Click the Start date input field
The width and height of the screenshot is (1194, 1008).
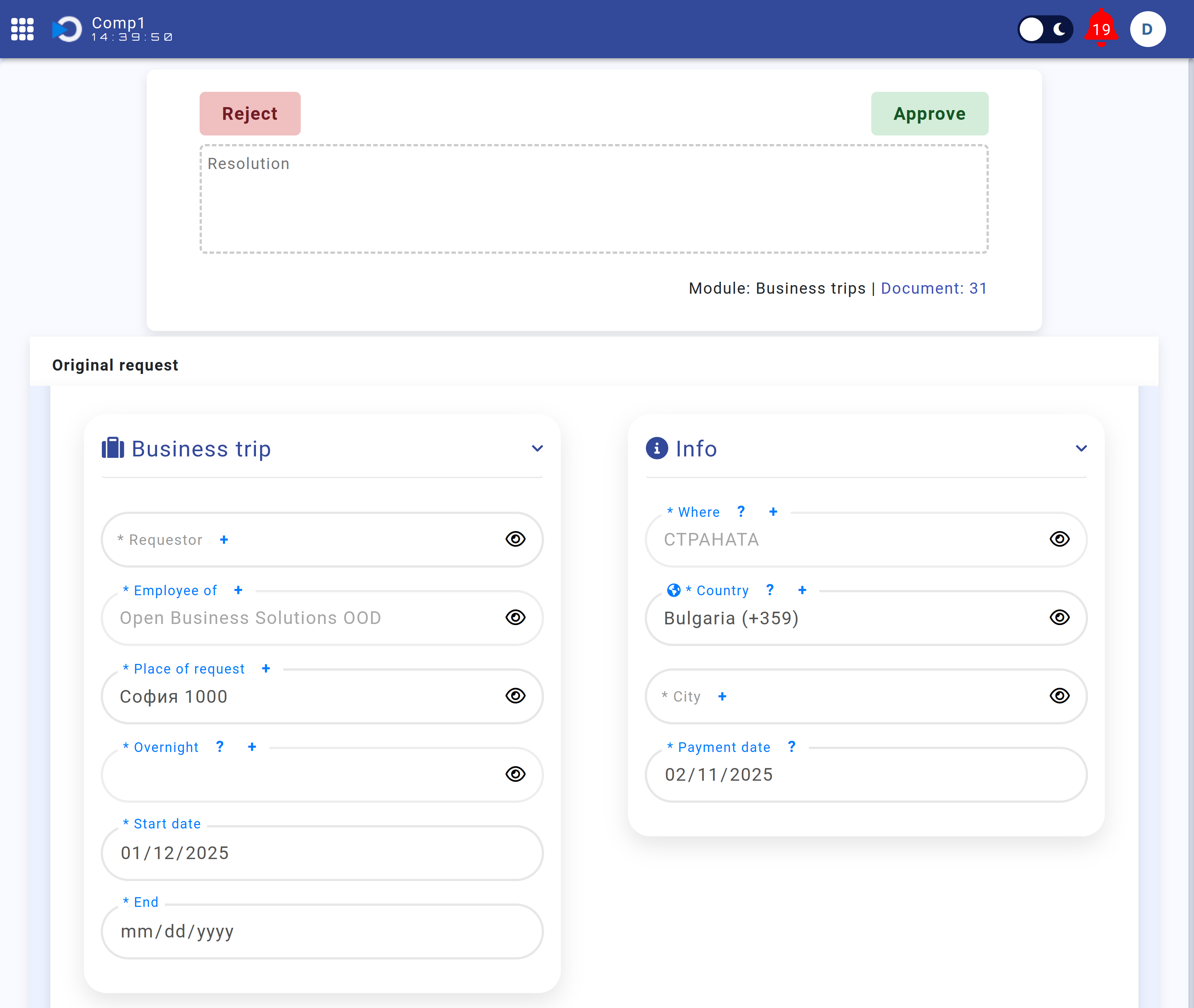(322, 852)
